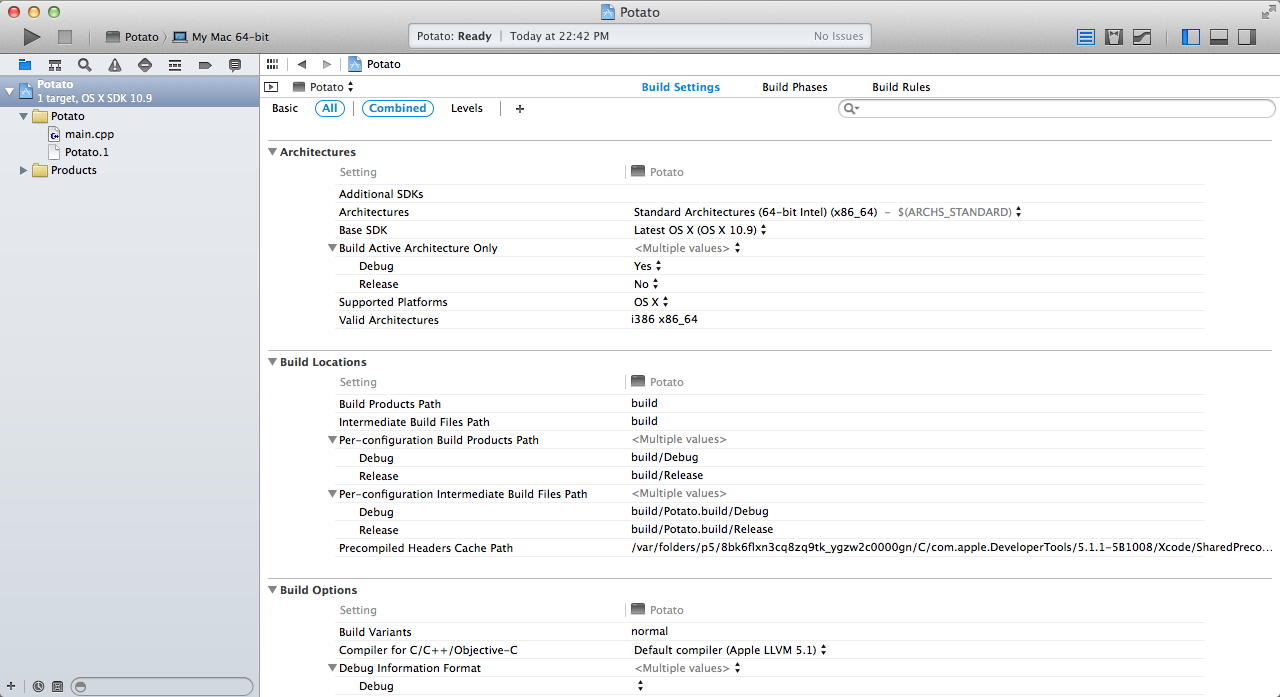Select Precompiled Headers Cache Path row

770,548
